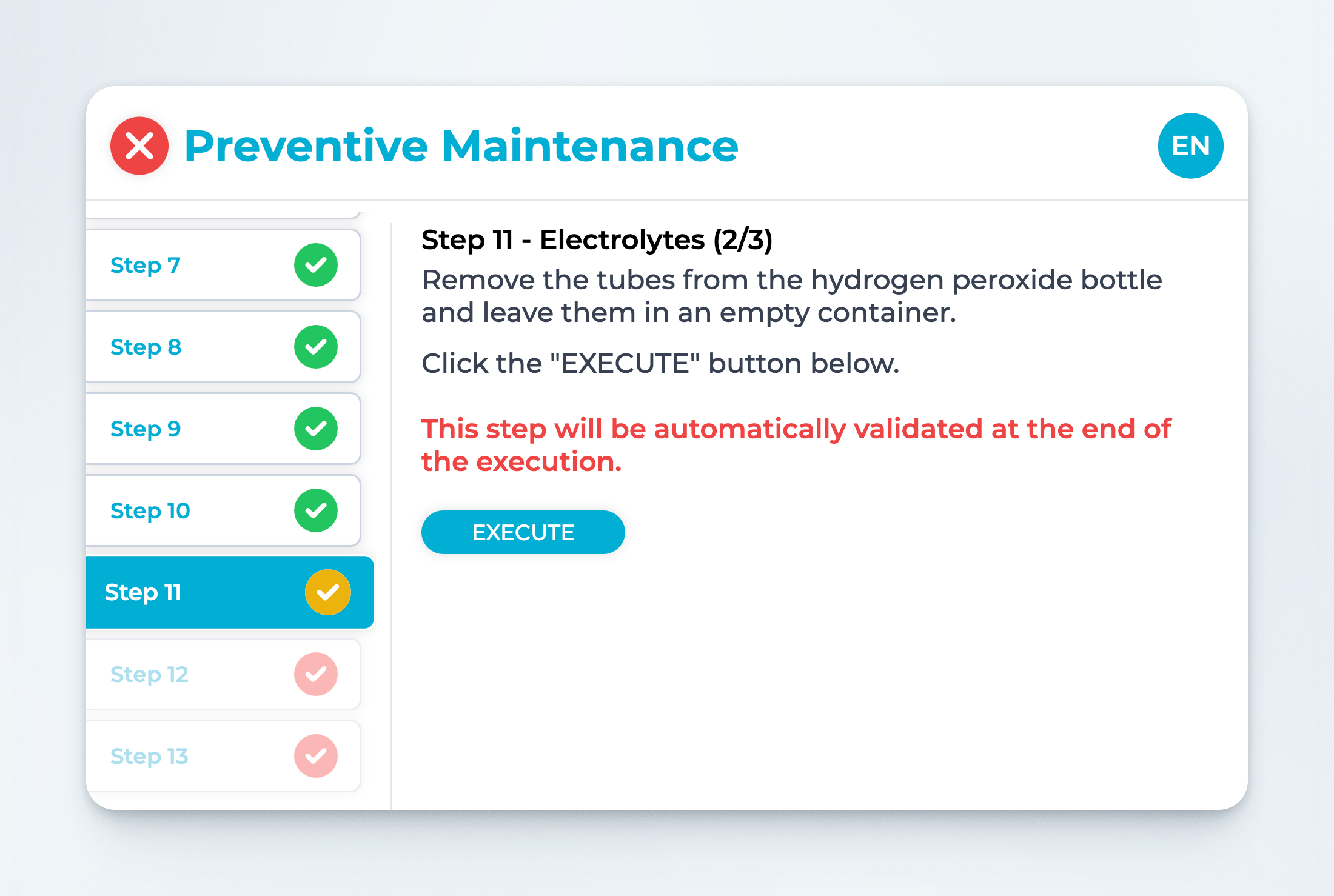This screenshot has width=1334, height=896.
Task: Click the Preventive Maintenance title
Action: 461,146
